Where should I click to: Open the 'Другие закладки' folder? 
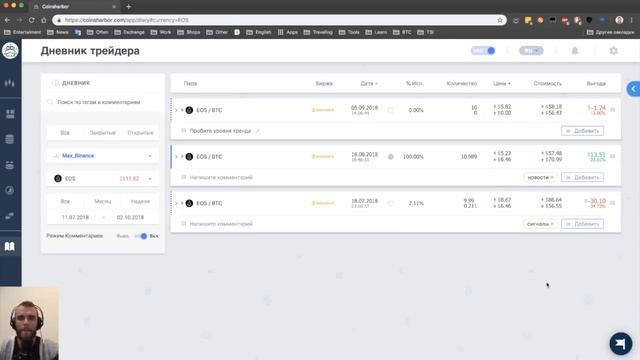pos(610,32)
